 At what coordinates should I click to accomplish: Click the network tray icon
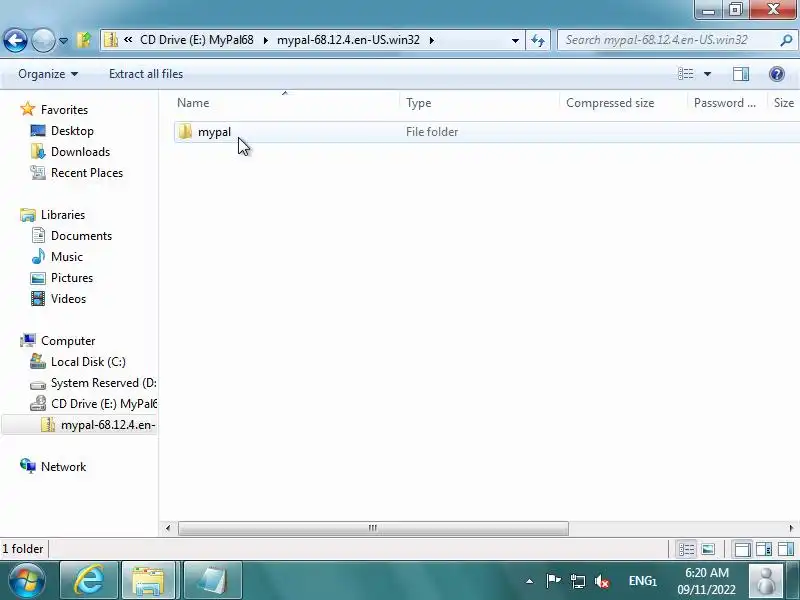click(x=578, y=581)
